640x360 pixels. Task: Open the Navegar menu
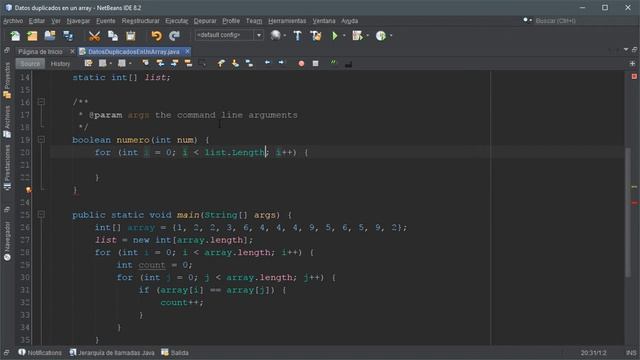click(x=78, y=21)
